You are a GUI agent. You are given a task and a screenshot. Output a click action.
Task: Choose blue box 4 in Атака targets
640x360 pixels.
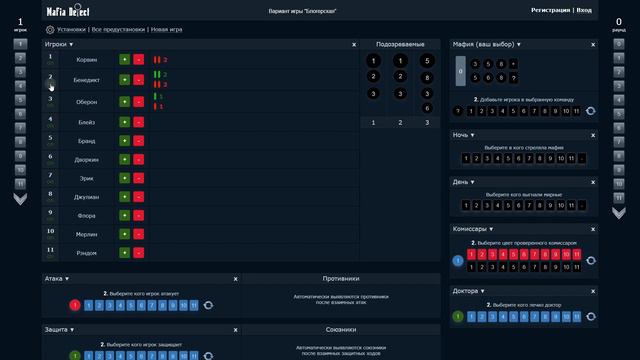point(120,305)
